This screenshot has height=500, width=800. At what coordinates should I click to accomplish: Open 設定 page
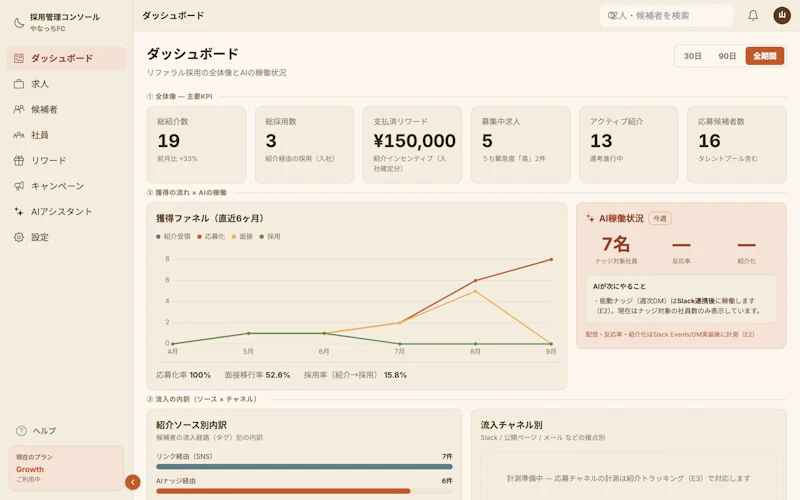pos(66,237)
